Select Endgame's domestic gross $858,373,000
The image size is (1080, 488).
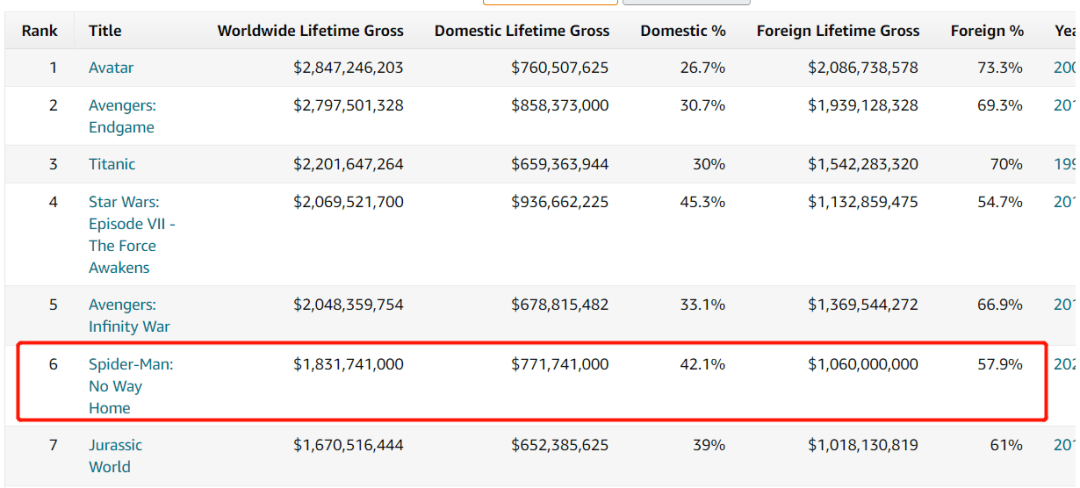[560, 105]
